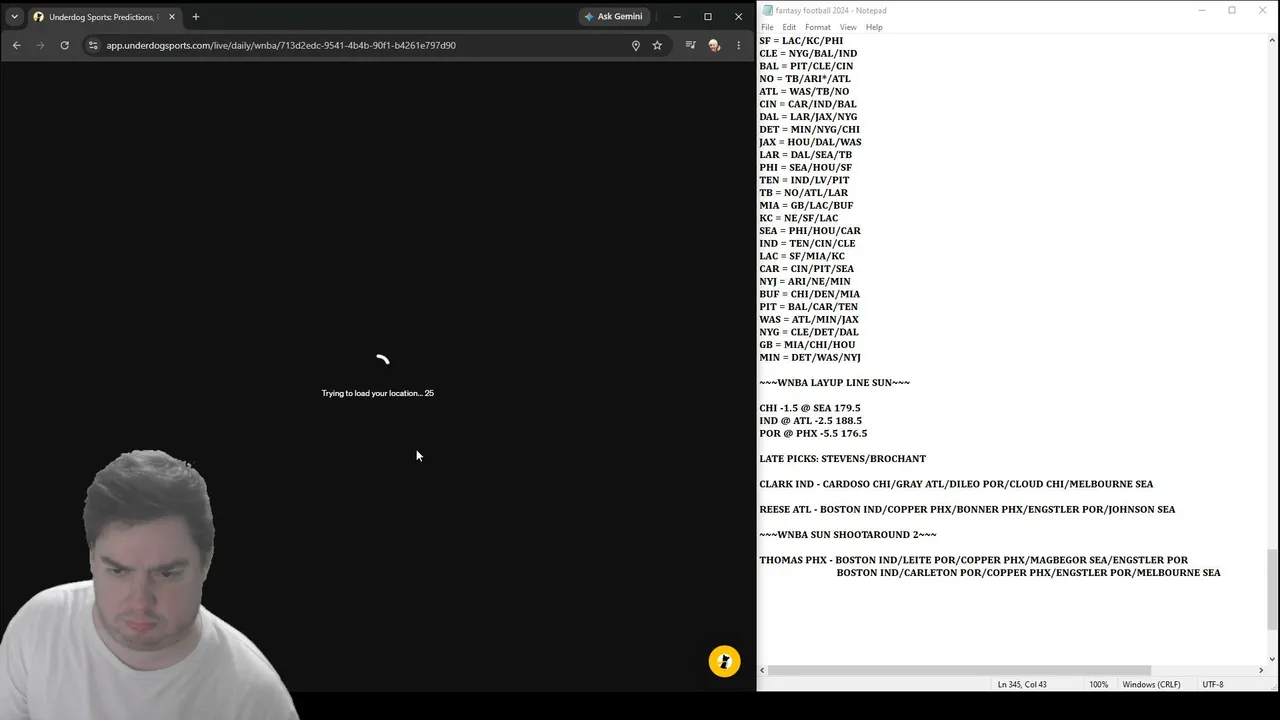This screenshot has width=1280, height=720.
Task: Click the 'LATE PICKS: STEVENS/BROCHANT' line
Action: pyautogui.click(x=842, y=459)
